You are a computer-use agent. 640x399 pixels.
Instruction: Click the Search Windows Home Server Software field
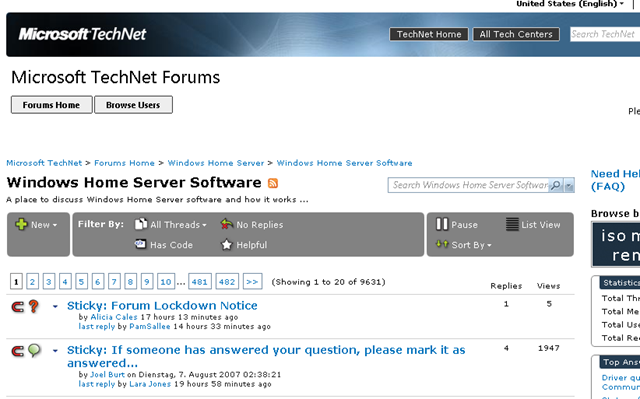pos(468,185)
